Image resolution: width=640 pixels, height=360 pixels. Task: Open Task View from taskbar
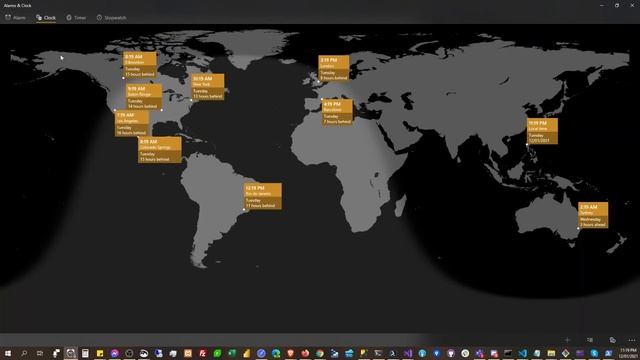(40, 353)
